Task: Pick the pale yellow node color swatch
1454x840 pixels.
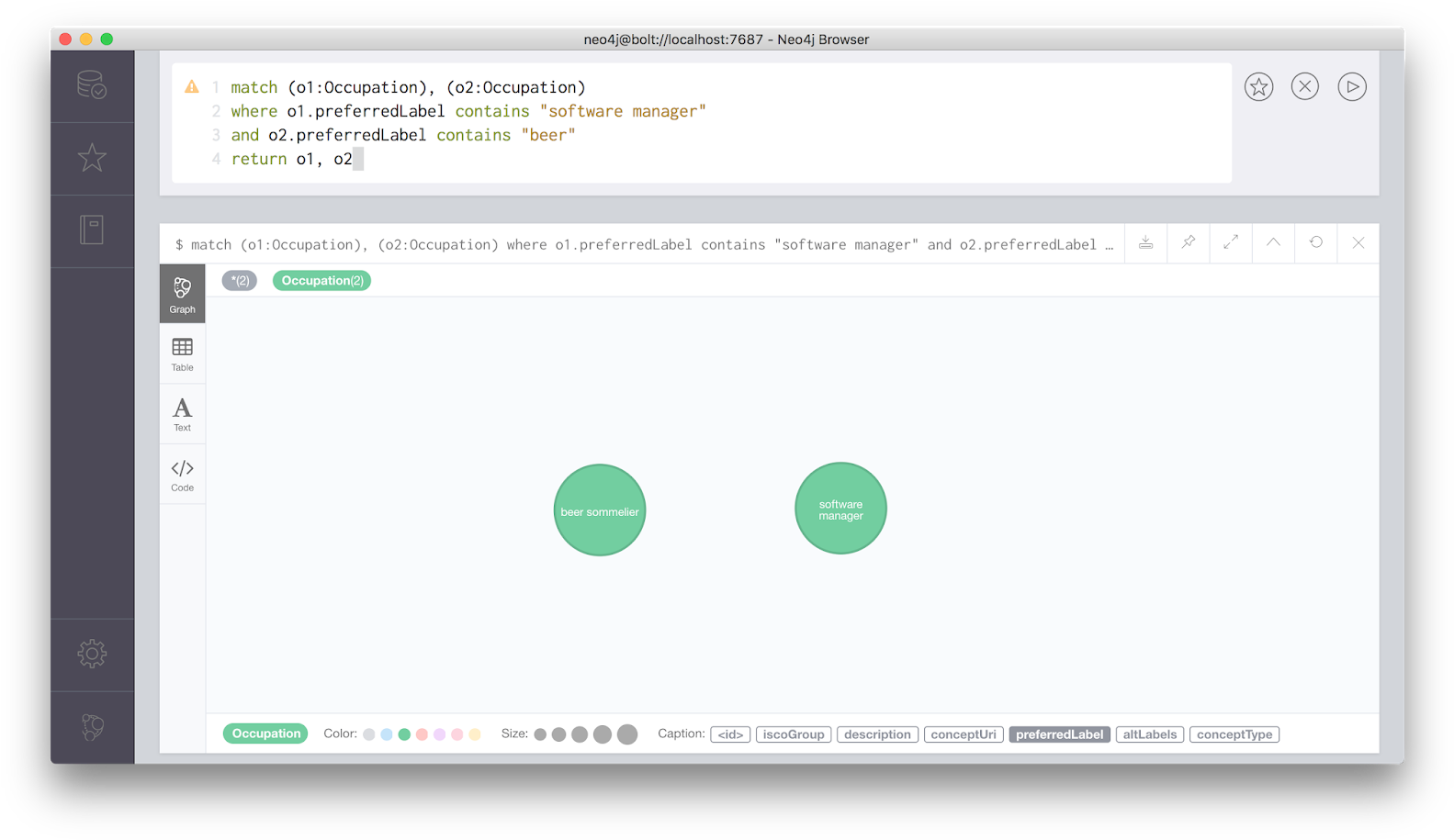Action: pos(475,734)
